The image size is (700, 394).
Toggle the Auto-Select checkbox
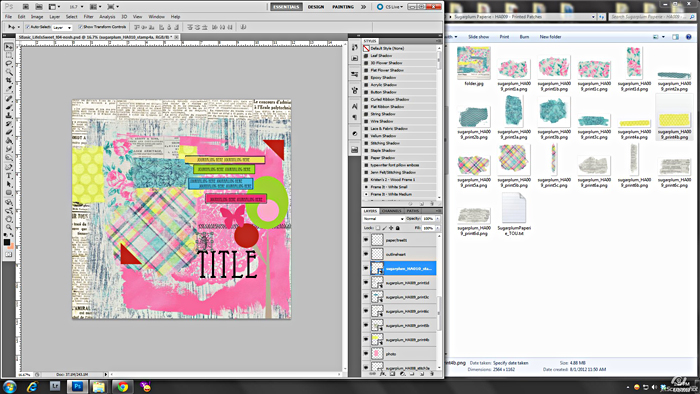(28, 27)
